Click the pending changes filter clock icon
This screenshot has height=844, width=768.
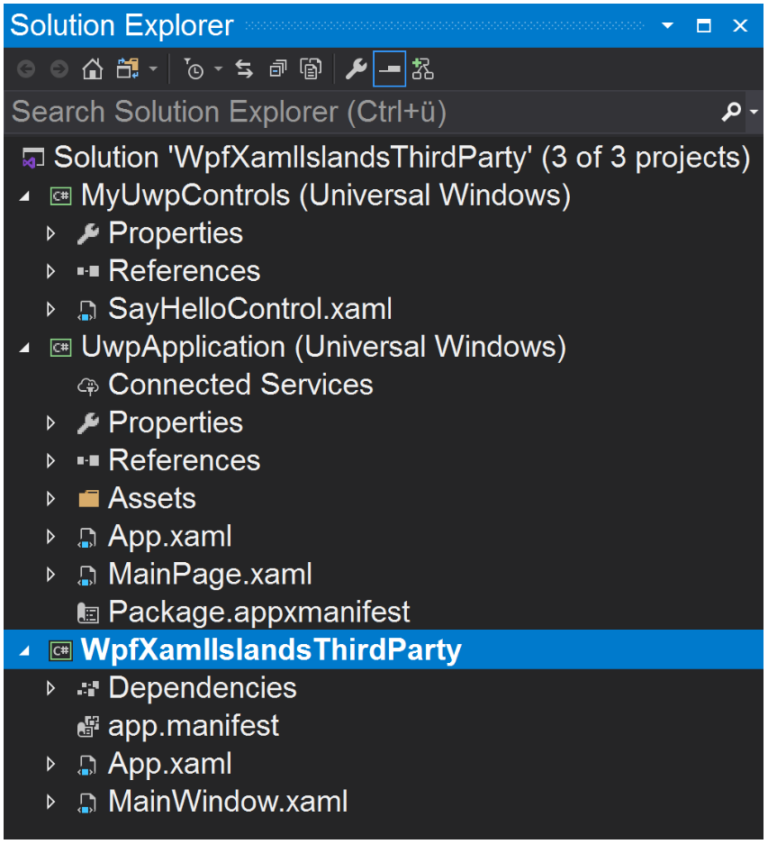[193, 68]
